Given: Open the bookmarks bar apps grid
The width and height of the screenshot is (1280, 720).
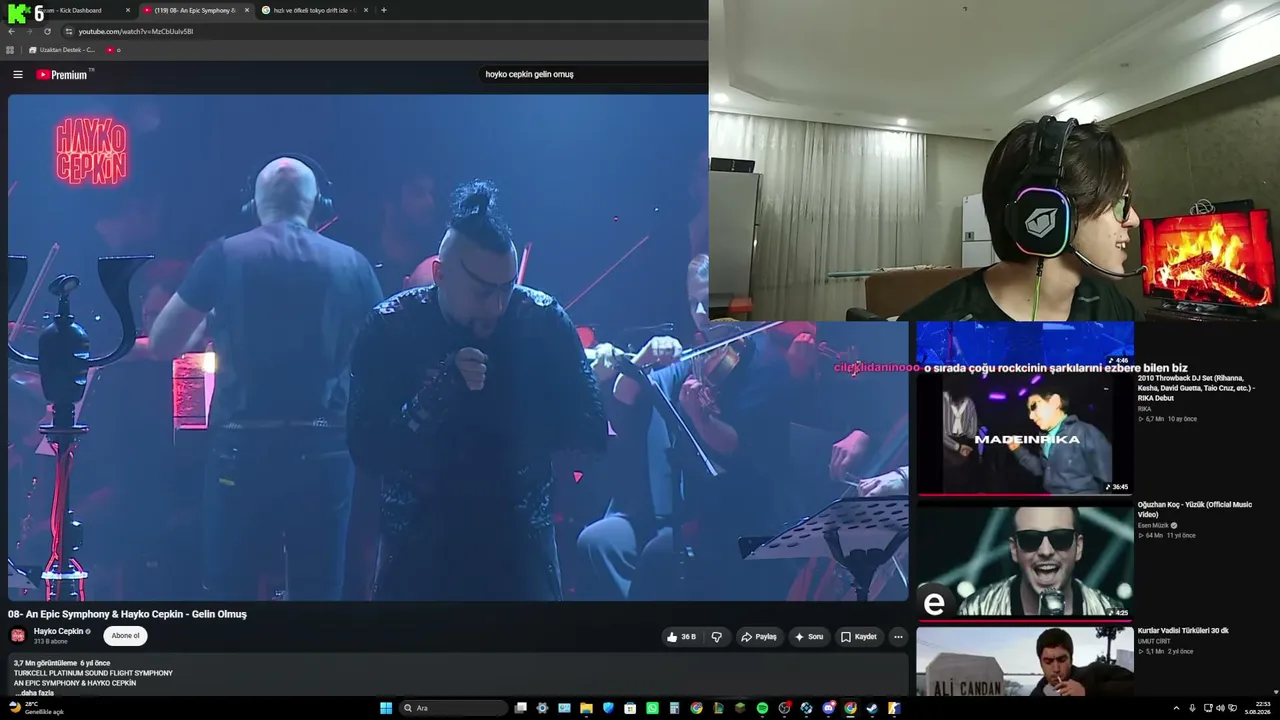Looking at the screenshot, I should [x=11, y=50].
